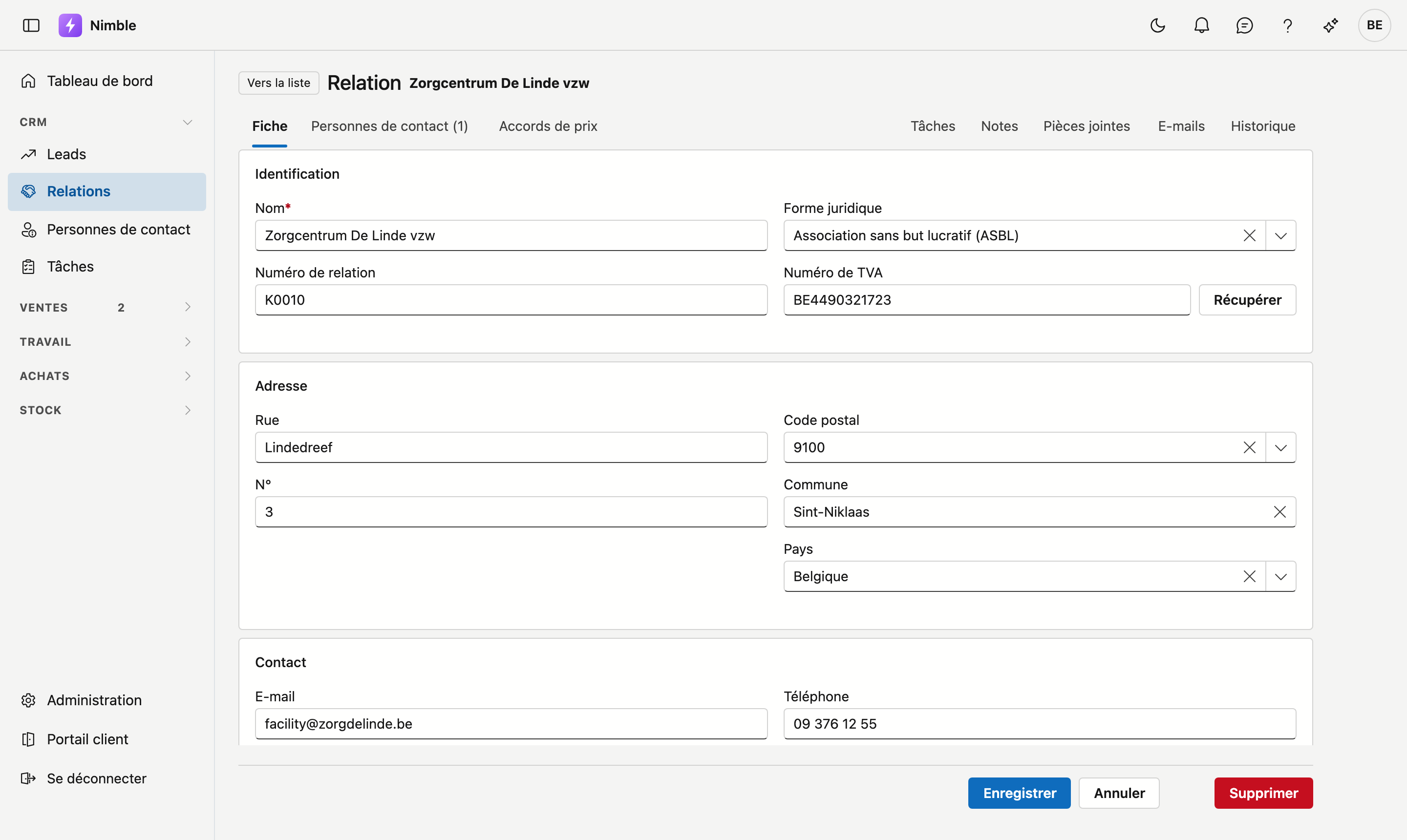Image resolution: width=1407 pixels, height=840 pixels.
Task: Click the Téléphone input field
Action: 1040,723
